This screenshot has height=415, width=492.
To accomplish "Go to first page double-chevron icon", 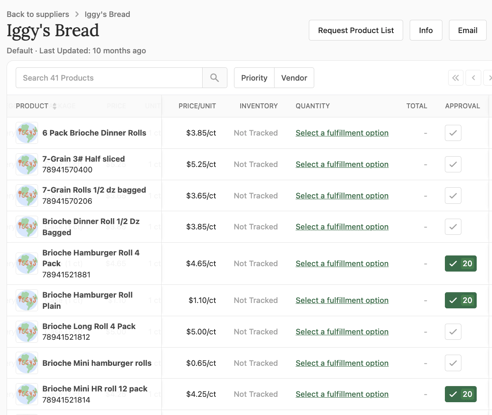I will [x=455, y=78].
